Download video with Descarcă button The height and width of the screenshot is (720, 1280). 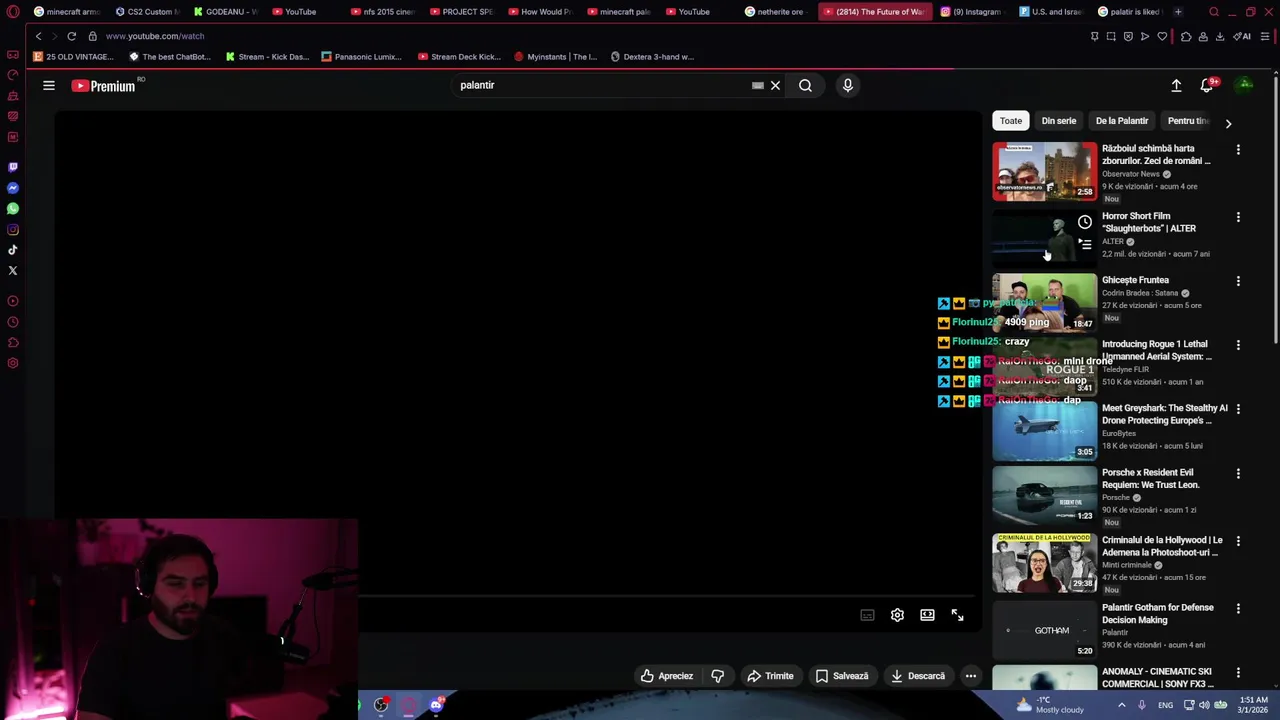pyautogui.click(x=918, y=676)
